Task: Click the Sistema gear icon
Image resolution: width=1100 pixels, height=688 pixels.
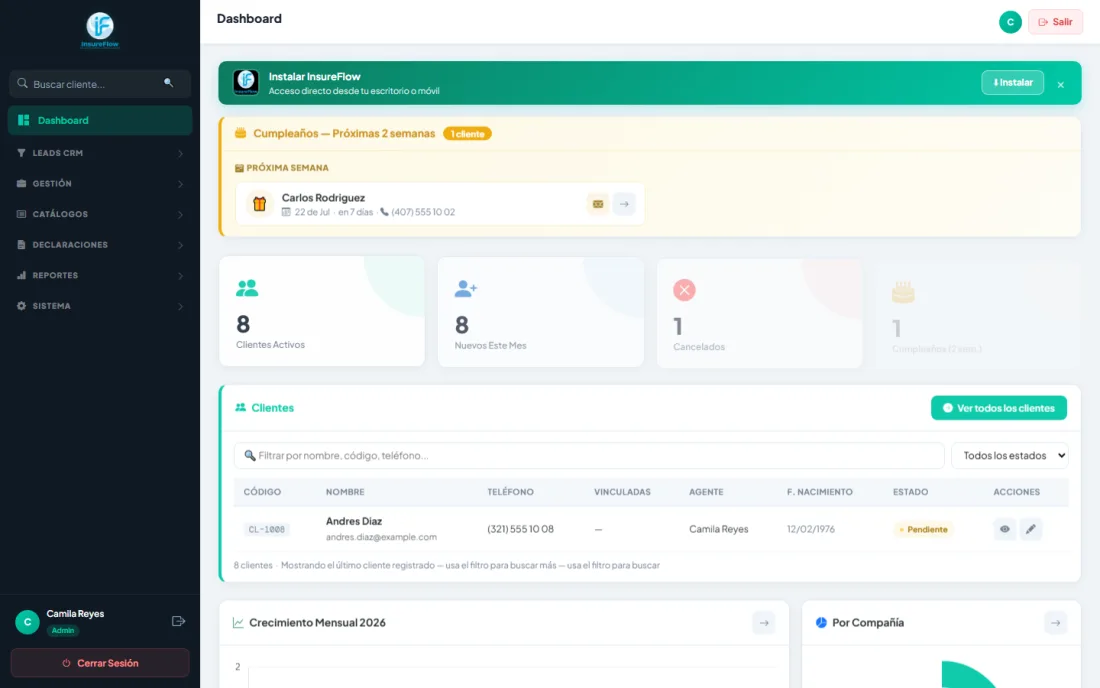Action: pos(21,306)
